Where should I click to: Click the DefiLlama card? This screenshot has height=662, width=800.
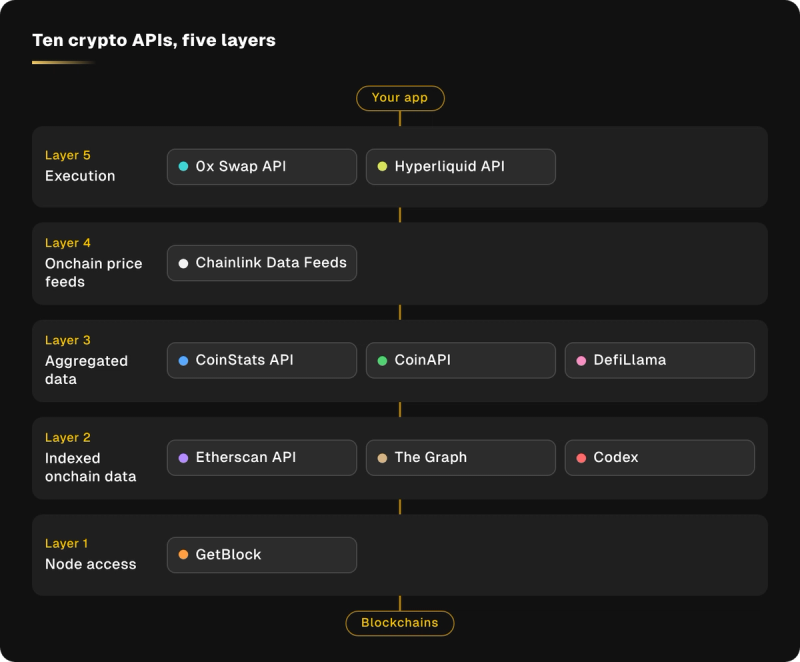[x=660, y=360]
